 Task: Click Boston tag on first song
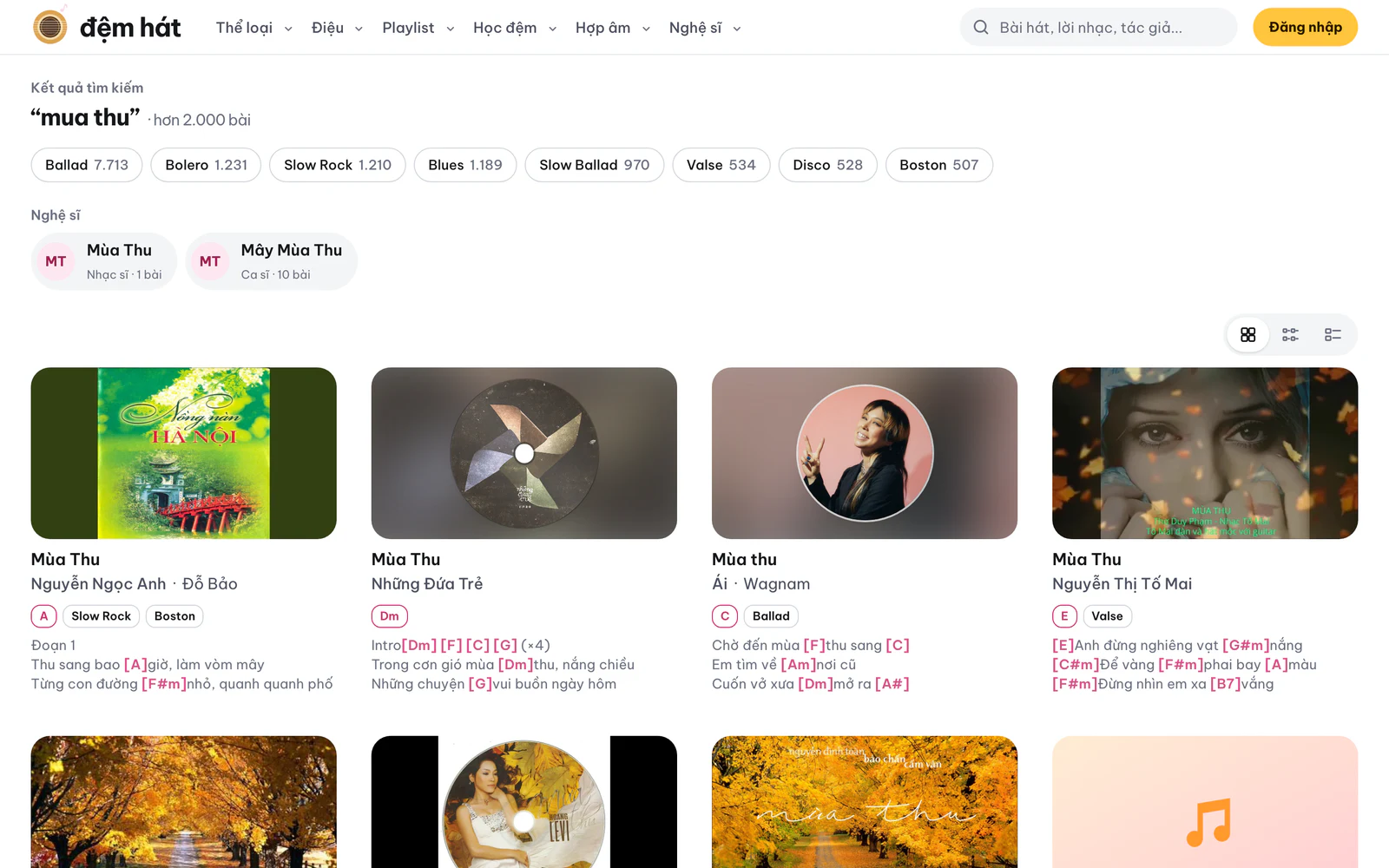tap(174, 616)
